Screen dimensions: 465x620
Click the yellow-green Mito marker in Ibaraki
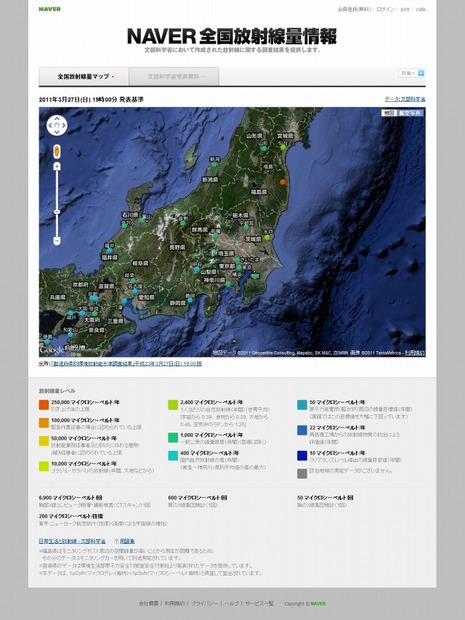267,237
